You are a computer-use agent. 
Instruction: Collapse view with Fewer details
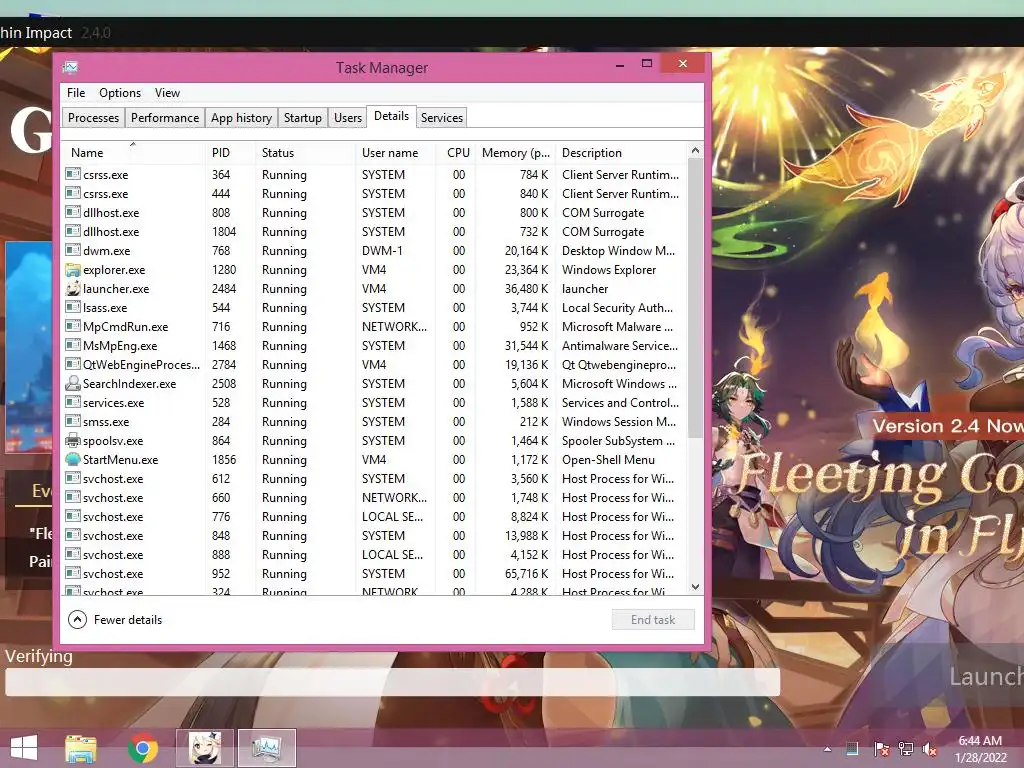(115, 620)
